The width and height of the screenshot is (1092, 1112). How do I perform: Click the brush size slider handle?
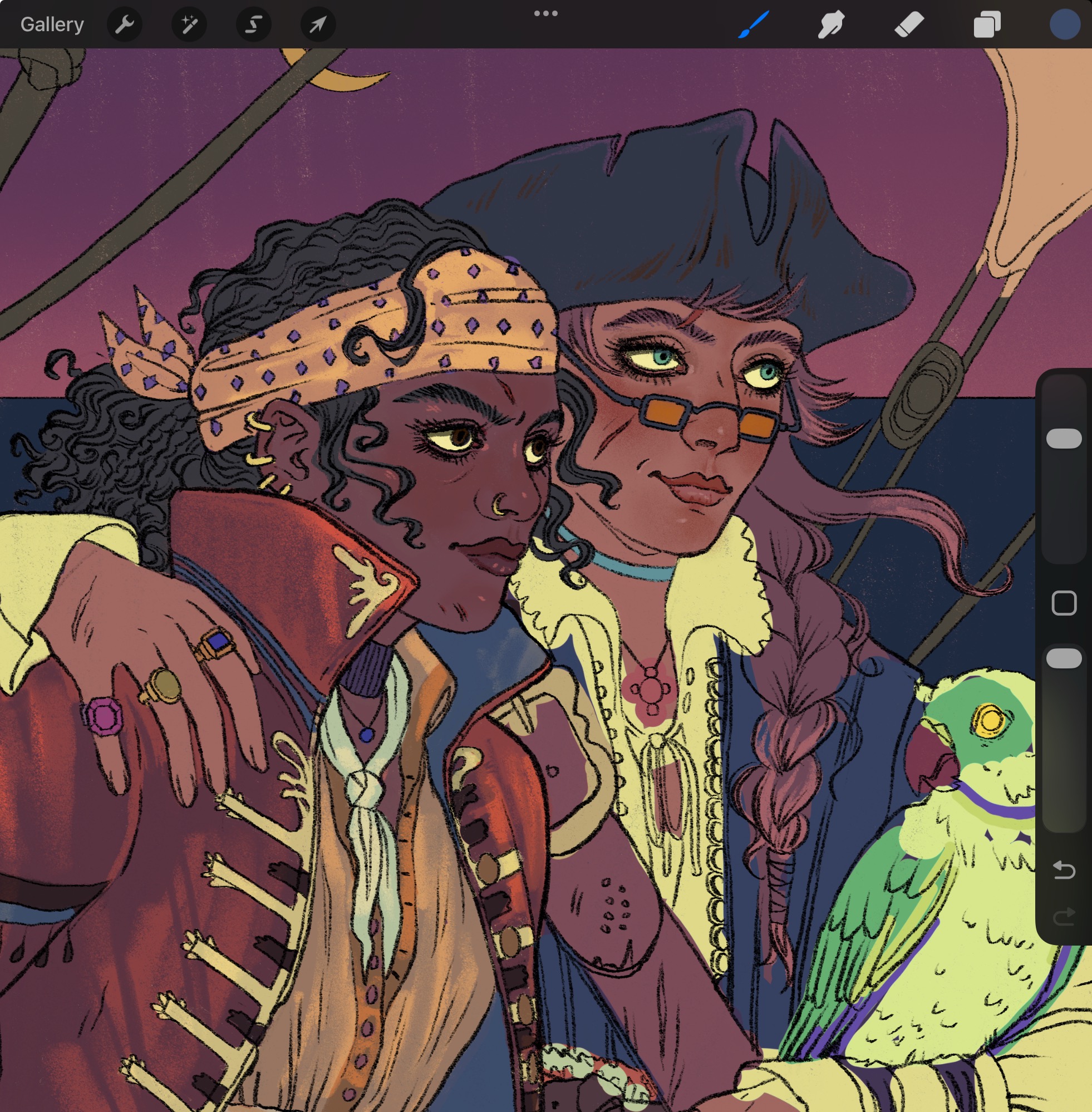click(x=1064, y=438)
